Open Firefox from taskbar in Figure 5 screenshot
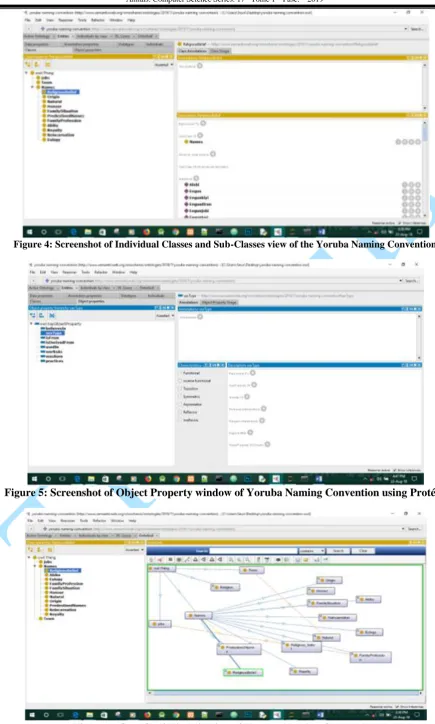The height and width of the screenshot is (724, 435). coord(148,479)
